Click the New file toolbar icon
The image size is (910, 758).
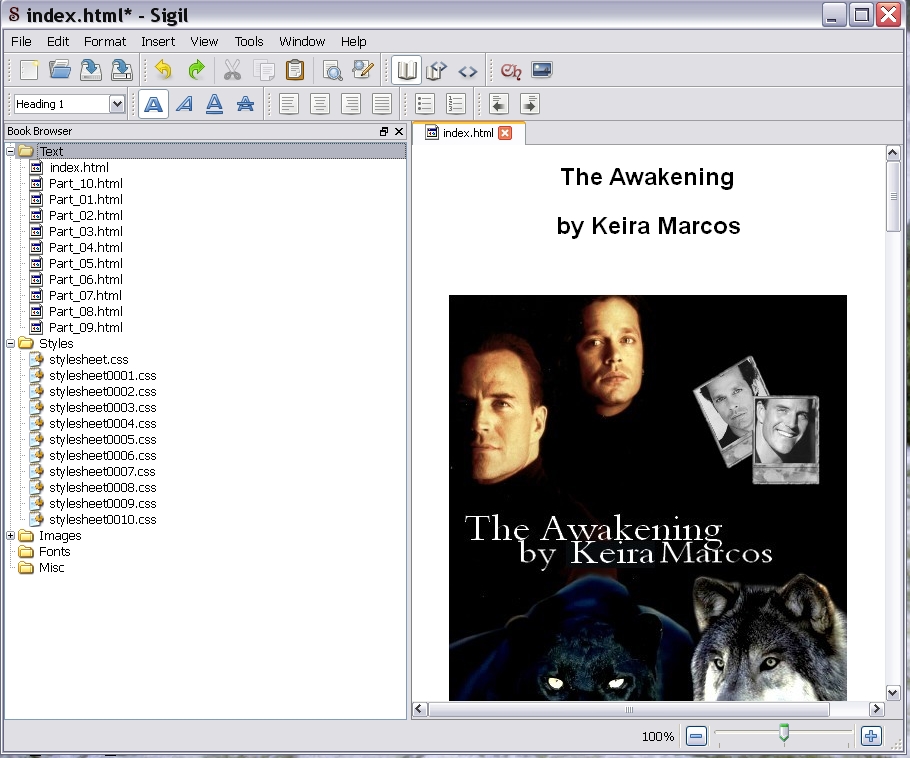(29, 70)
